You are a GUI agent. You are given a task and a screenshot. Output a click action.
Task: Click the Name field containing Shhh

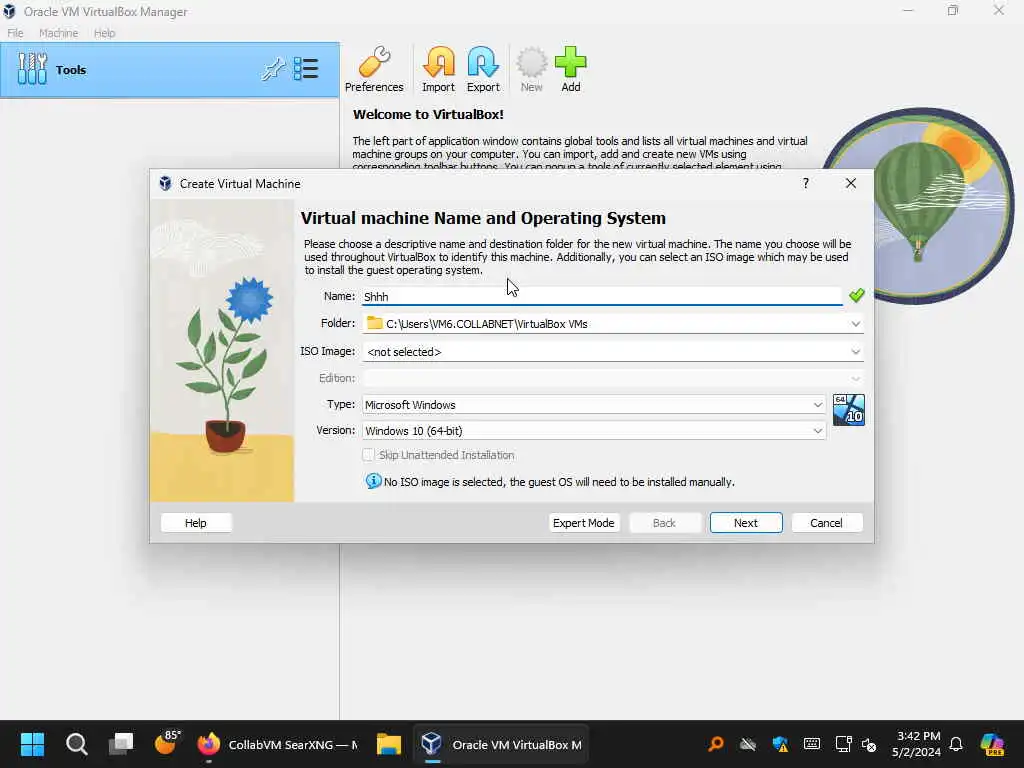click(x=601, y=296)
